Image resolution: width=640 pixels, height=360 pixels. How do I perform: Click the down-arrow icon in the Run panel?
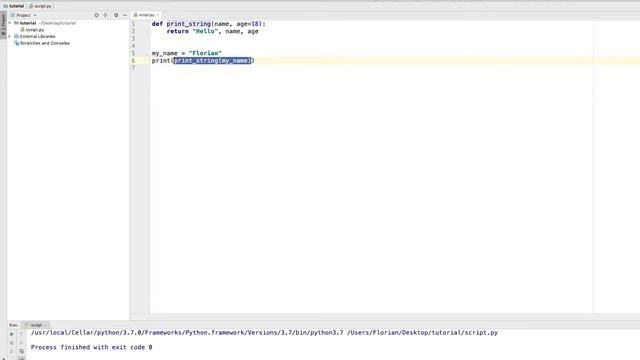pos(22,343)
